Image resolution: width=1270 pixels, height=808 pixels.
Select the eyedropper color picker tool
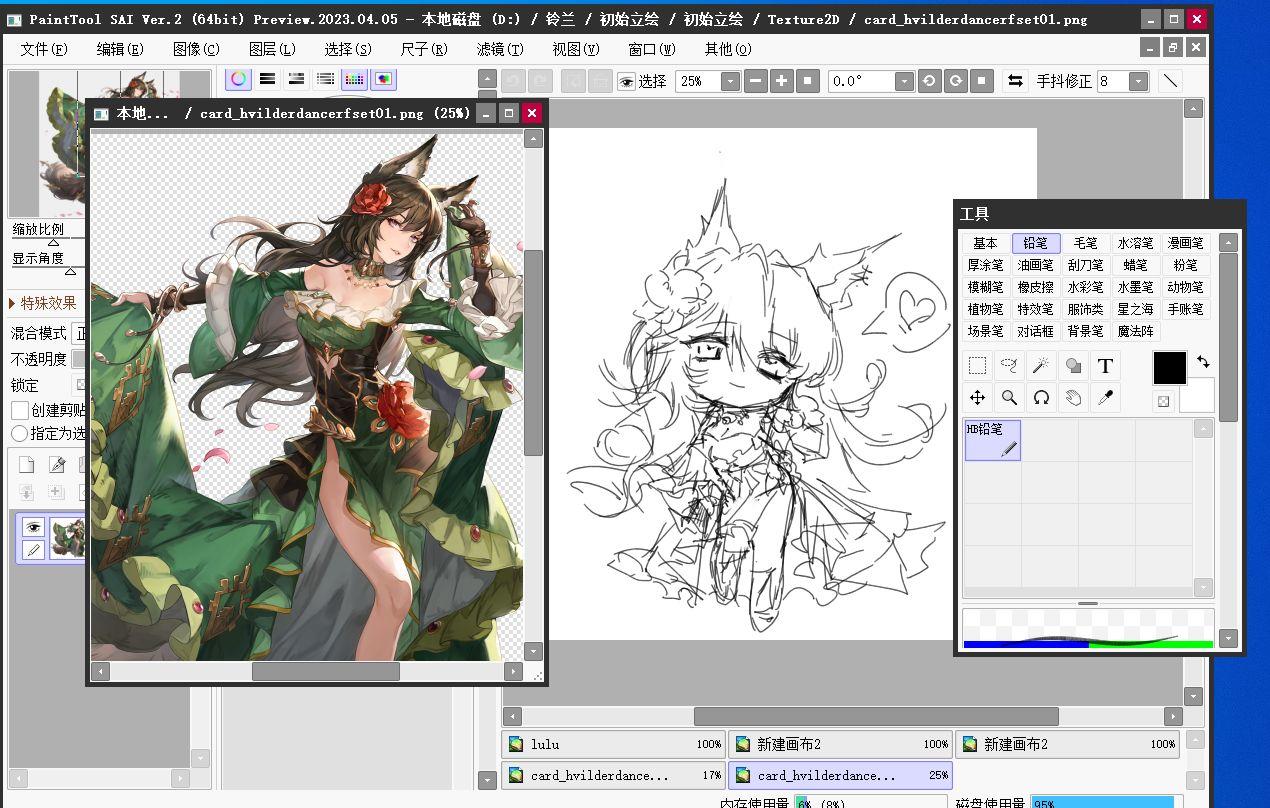coord(1105,398)
